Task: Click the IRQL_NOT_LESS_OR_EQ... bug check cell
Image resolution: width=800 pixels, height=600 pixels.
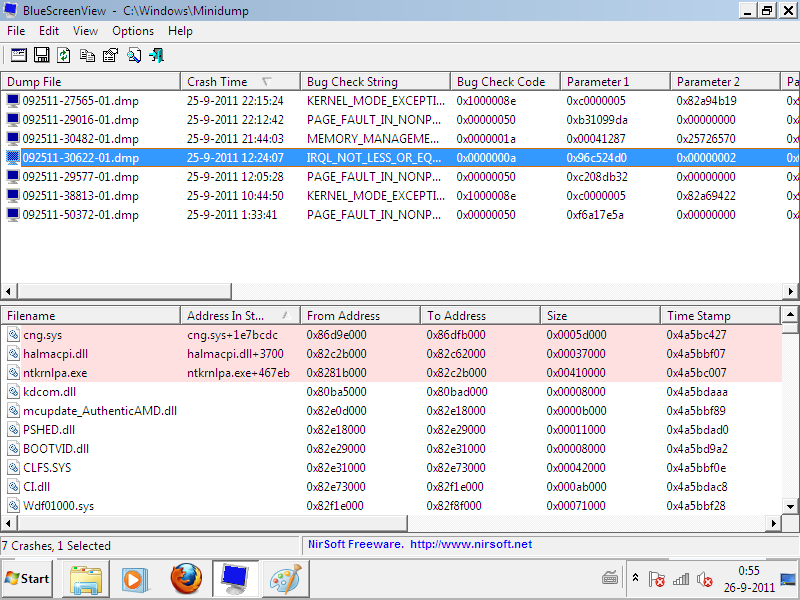Action: 373,158
